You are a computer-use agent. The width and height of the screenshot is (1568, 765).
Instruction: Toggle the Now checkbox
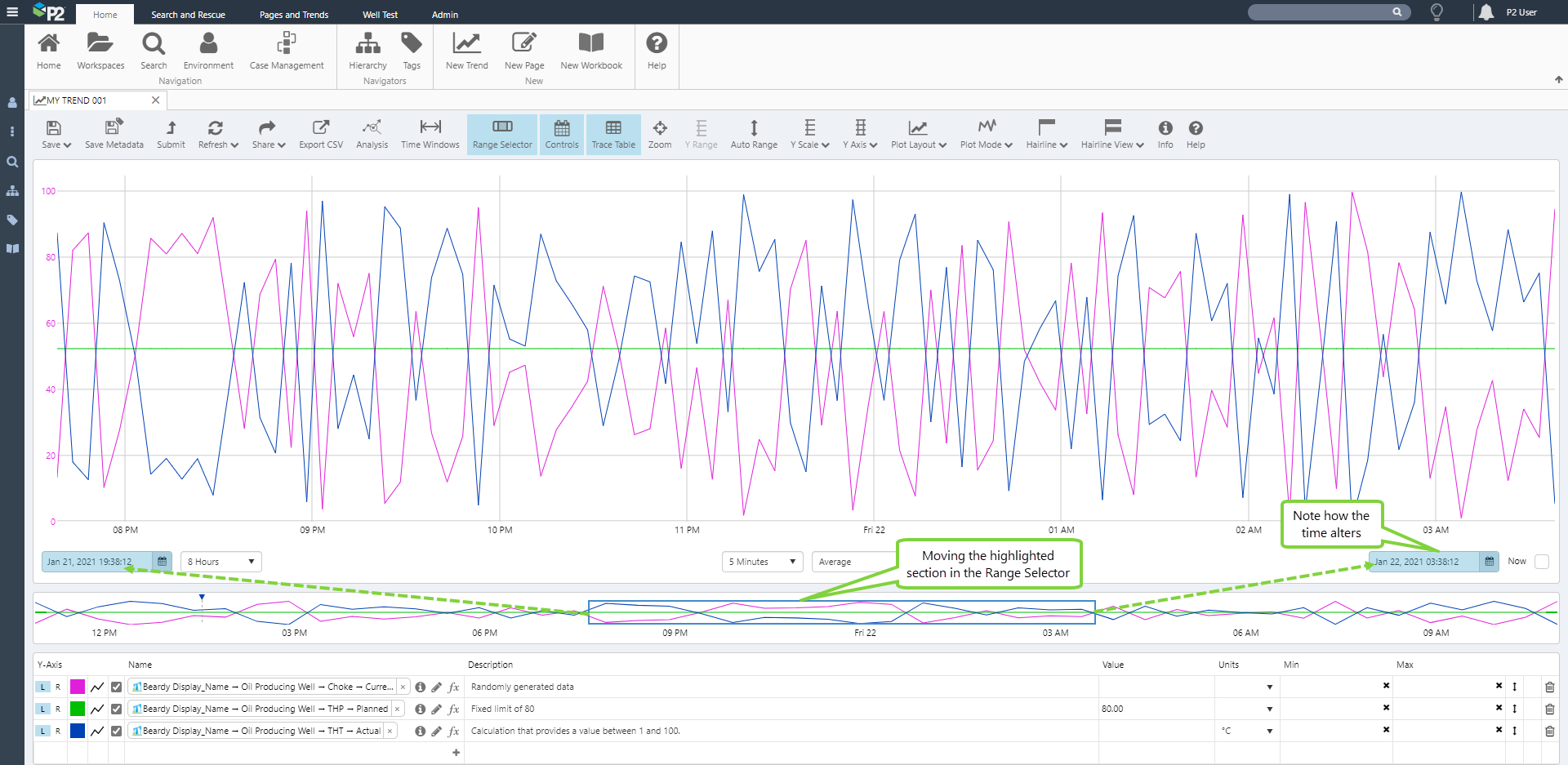(1541, 562)
